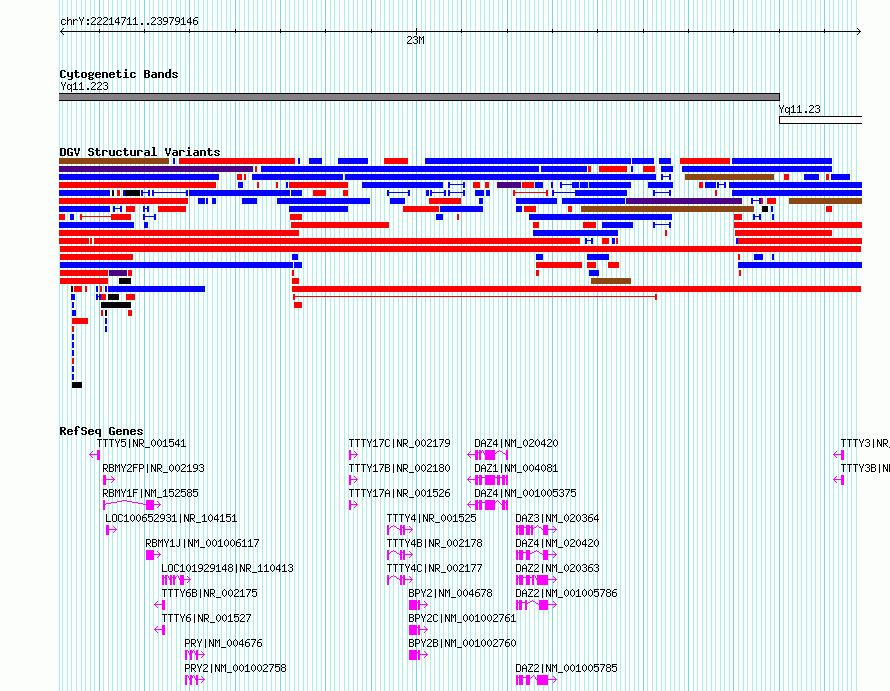Open the TTTY4C|NR_002177 gene label

434,568
